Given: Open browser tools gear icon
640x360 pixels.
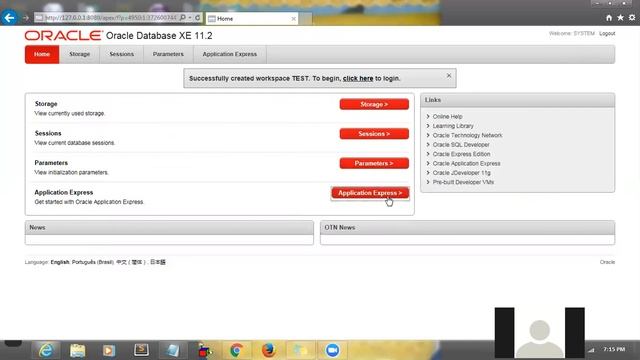Looking at the screenshot, I should pos(632,18).
